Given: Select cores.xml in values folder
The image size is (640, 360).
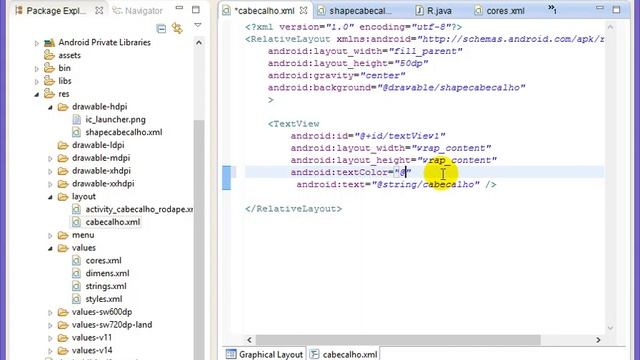Looking at the screenshot, I should (x=103, y=260).
